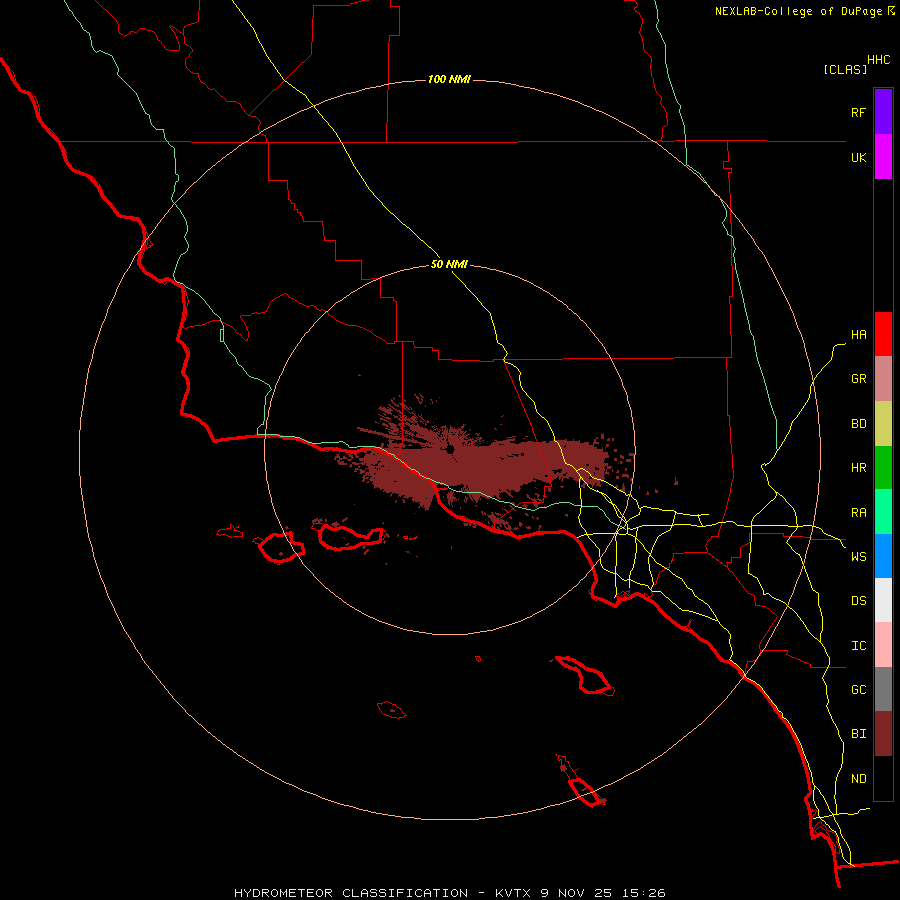
Task: Click the BD yellow legend swatch
Action: 883,424
